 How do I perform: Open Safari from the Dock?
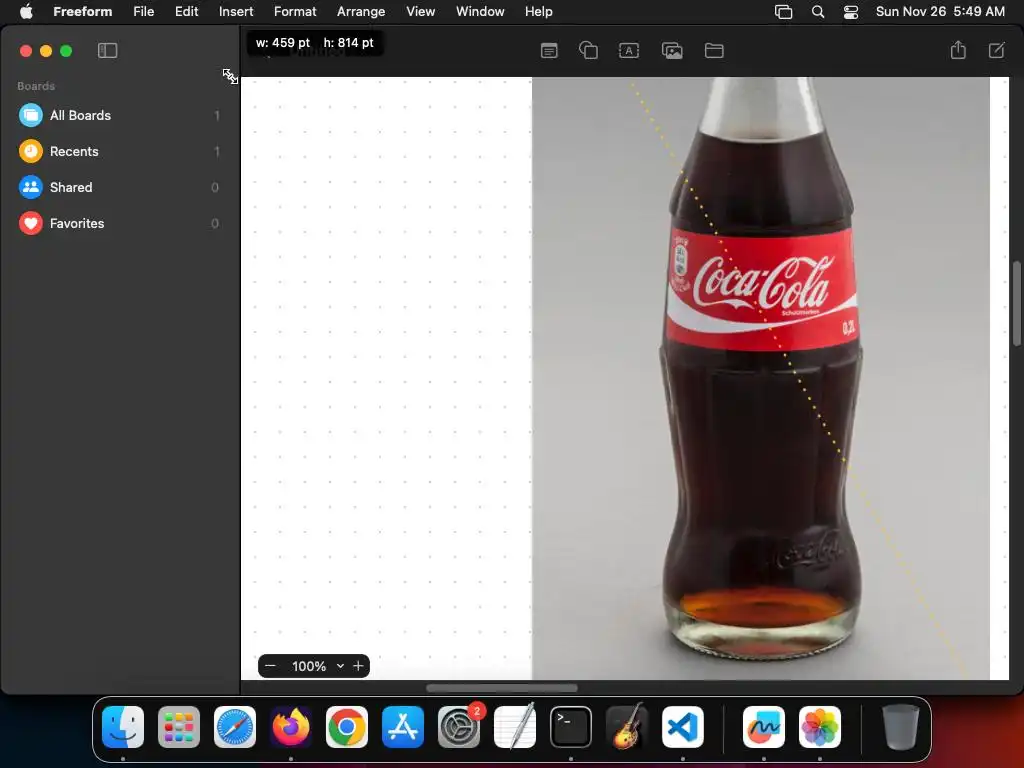coord(235,727)
